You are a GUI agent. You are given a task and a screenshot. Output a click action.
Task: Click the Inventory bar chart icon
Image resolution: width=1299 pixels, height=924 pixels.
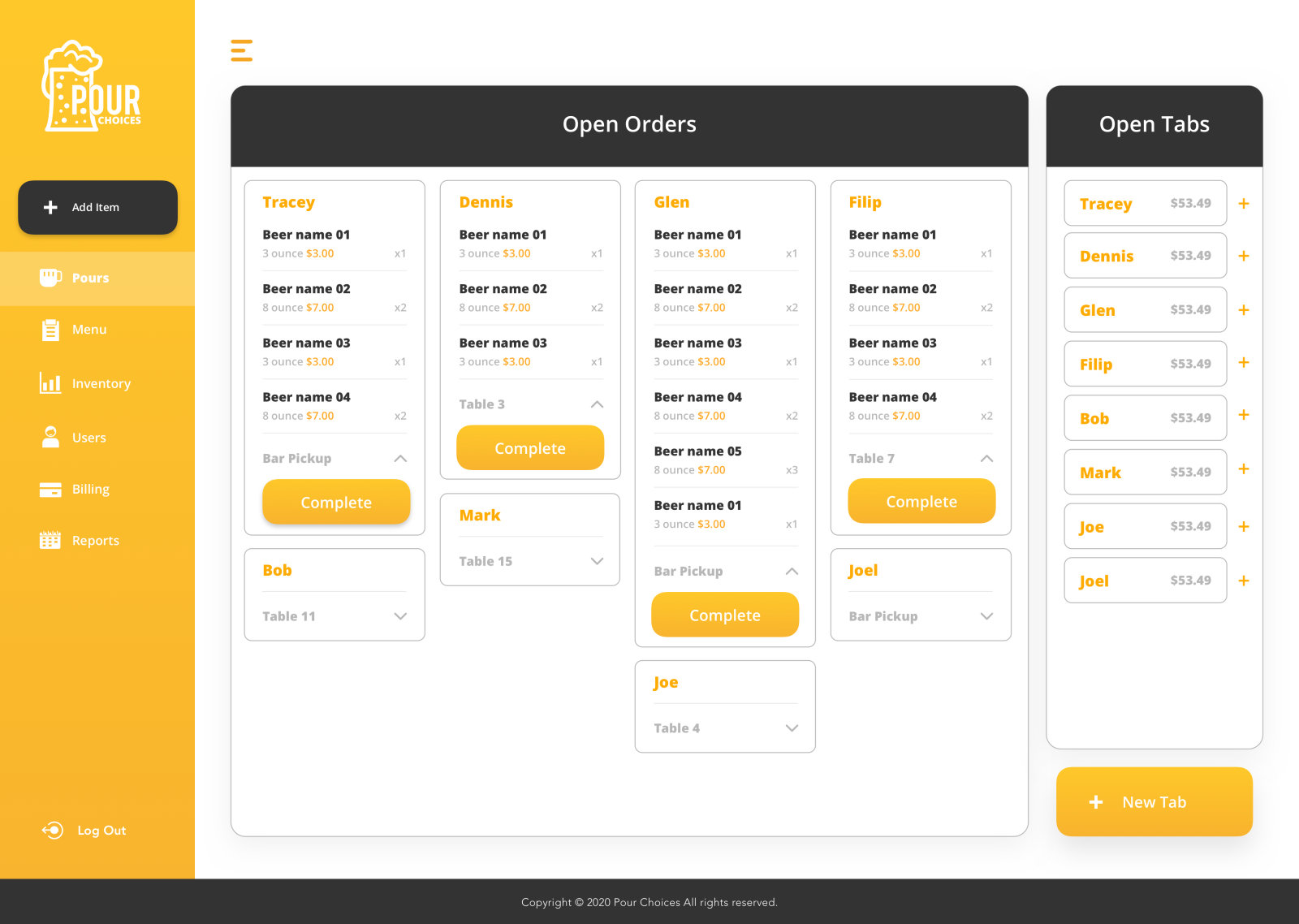[50, 382]
